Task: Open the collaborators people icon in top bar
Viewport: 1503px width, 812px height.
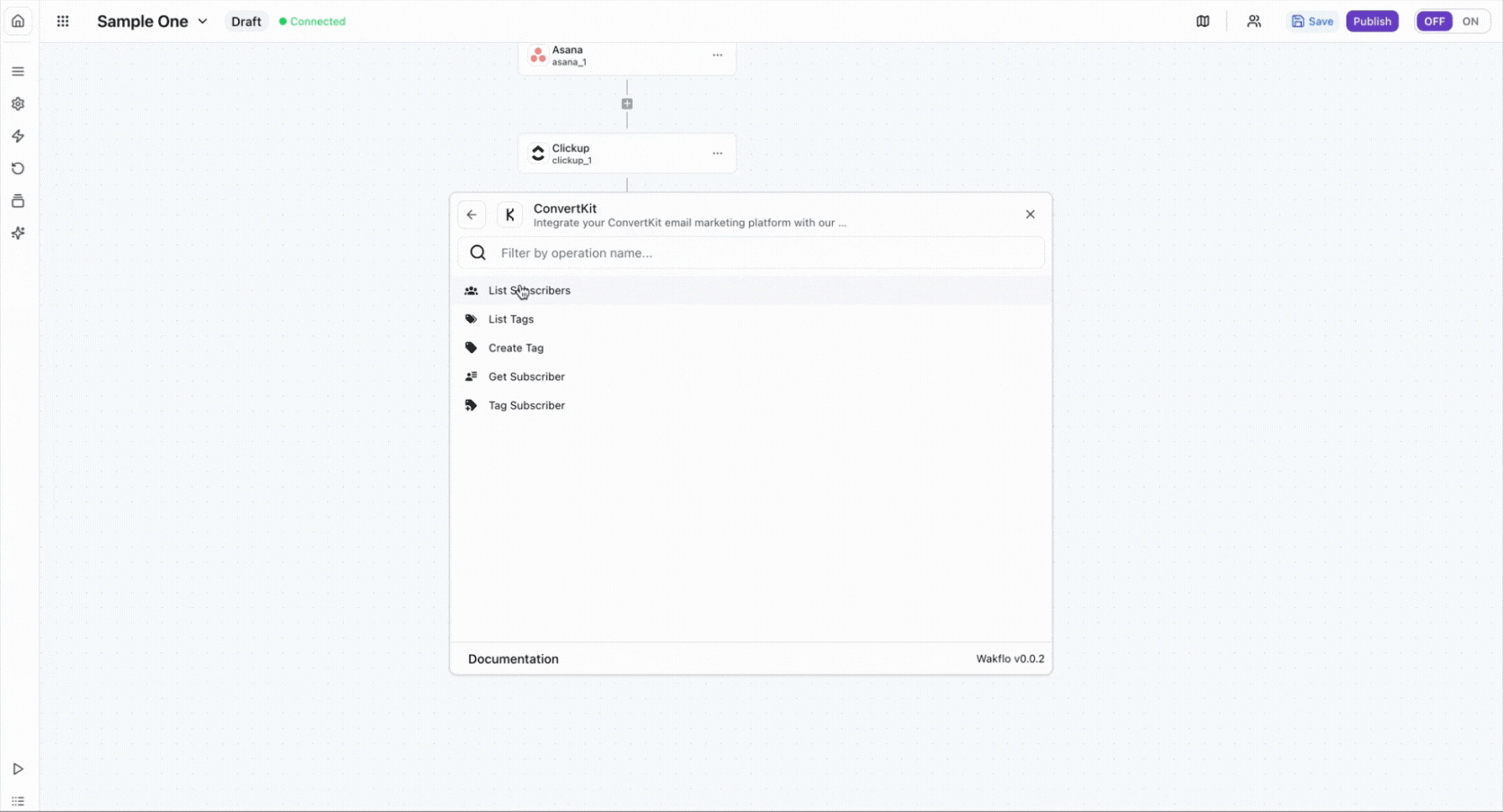Action: (1254, 21)
